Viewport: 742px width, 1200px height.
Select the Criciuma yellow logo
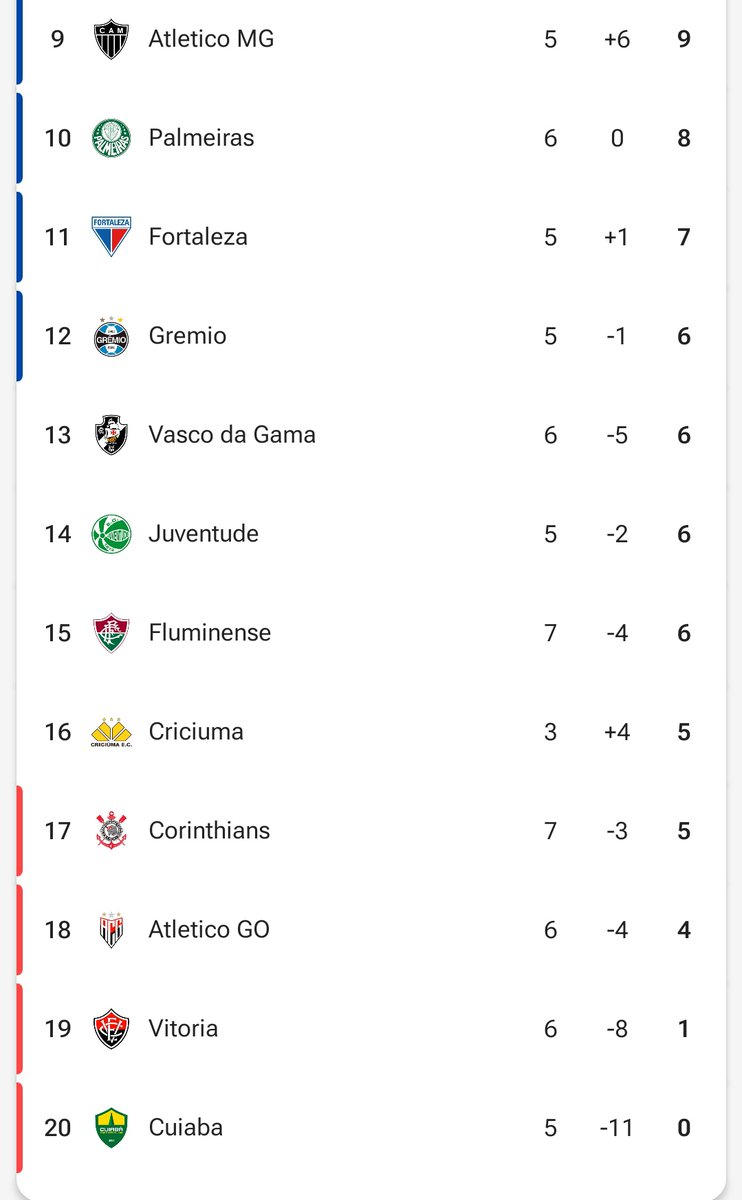(x=111, y=732)
